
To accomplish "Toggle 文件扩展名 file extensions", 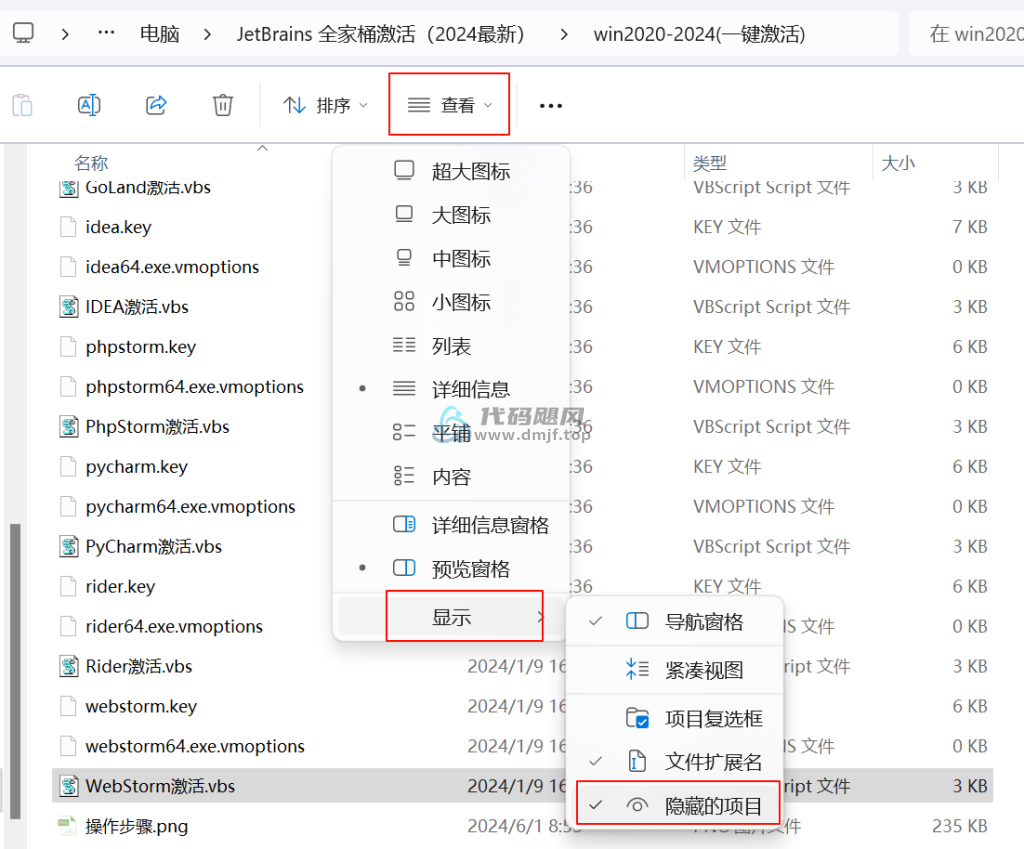I will tap(674, 761).
